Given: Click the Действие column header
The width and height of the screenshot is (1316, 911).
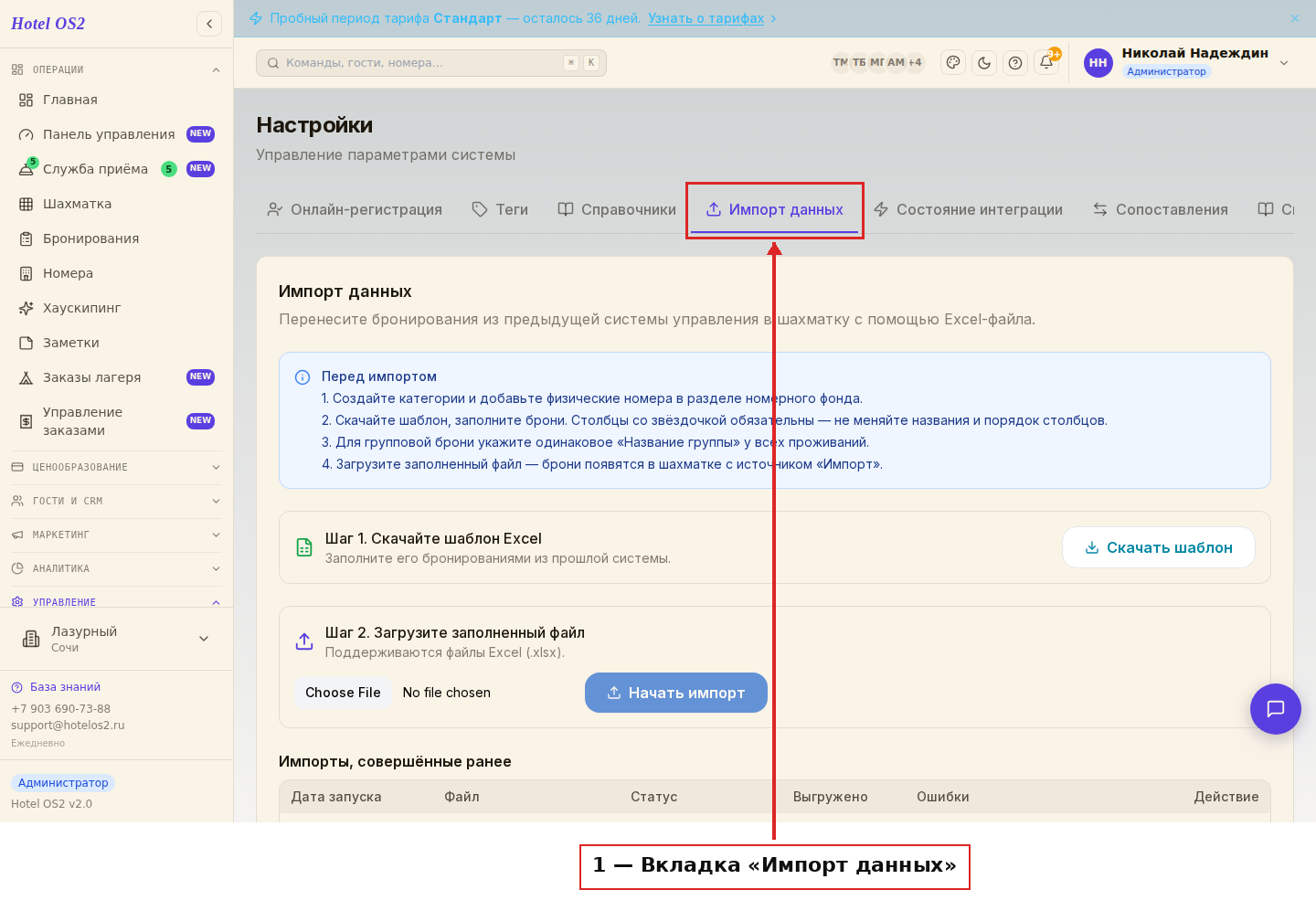Looking at the screenshot, I should [1226, 797].
